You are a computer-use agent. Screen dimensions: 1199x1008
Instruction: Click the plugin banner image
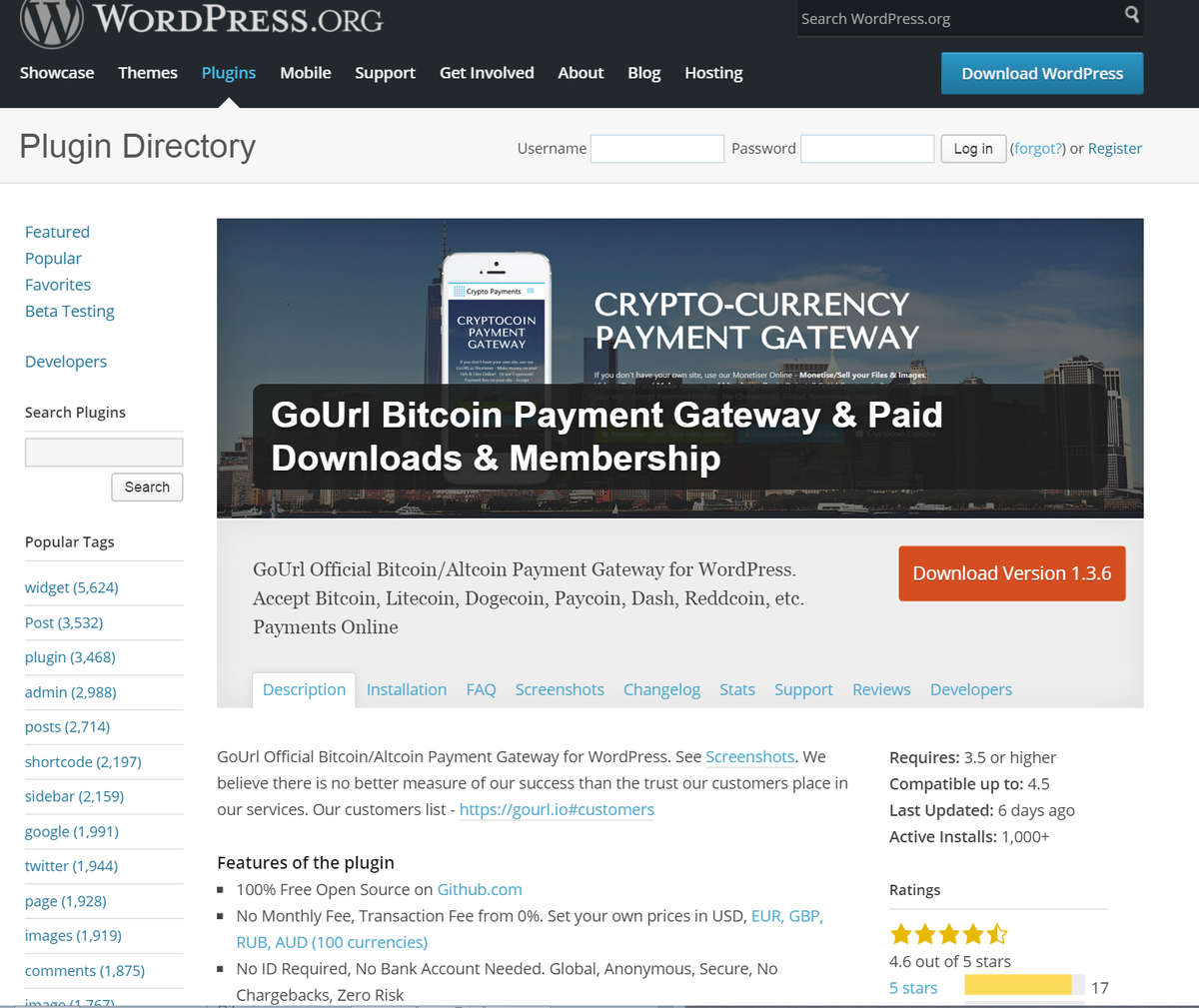tap(679, 368)
